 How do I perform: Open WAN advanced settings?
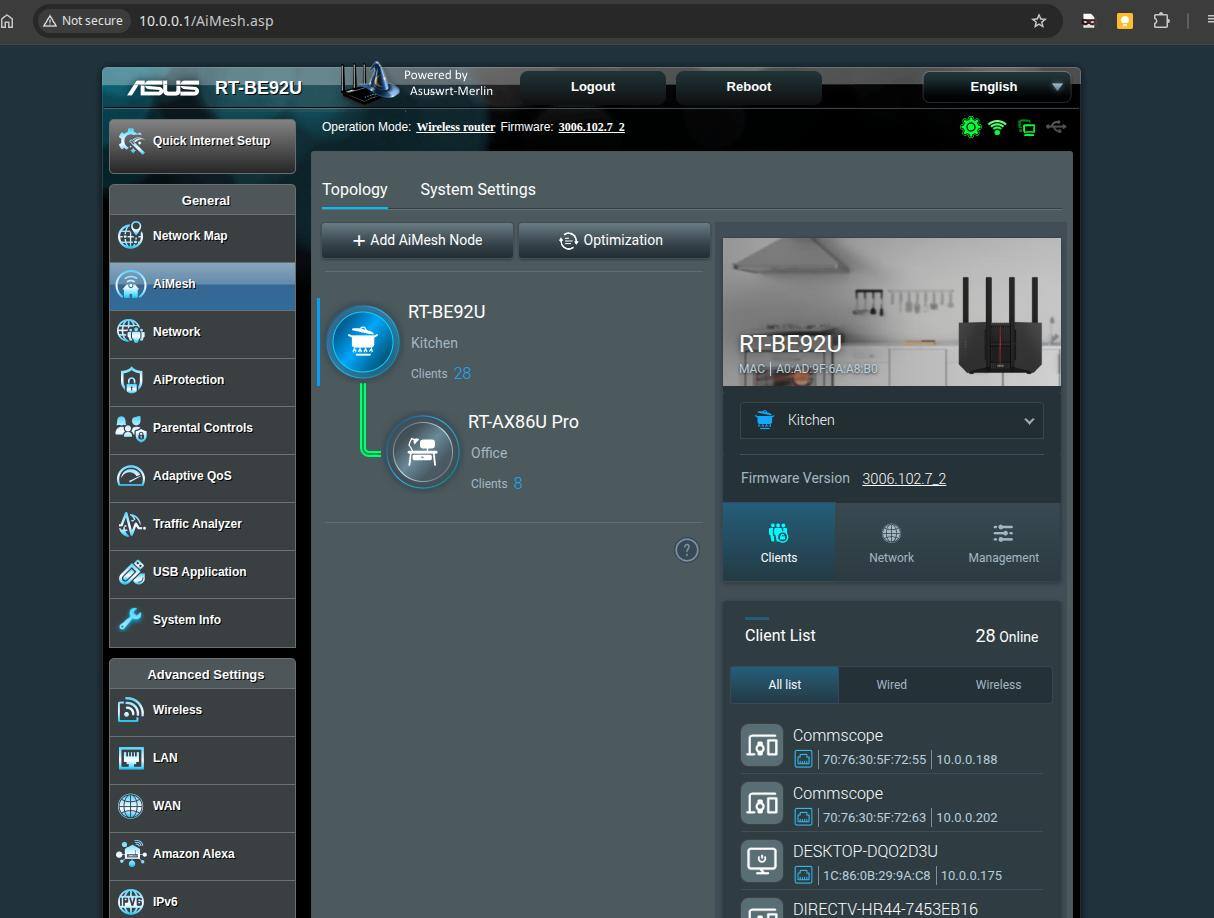(x=202, y=806)
